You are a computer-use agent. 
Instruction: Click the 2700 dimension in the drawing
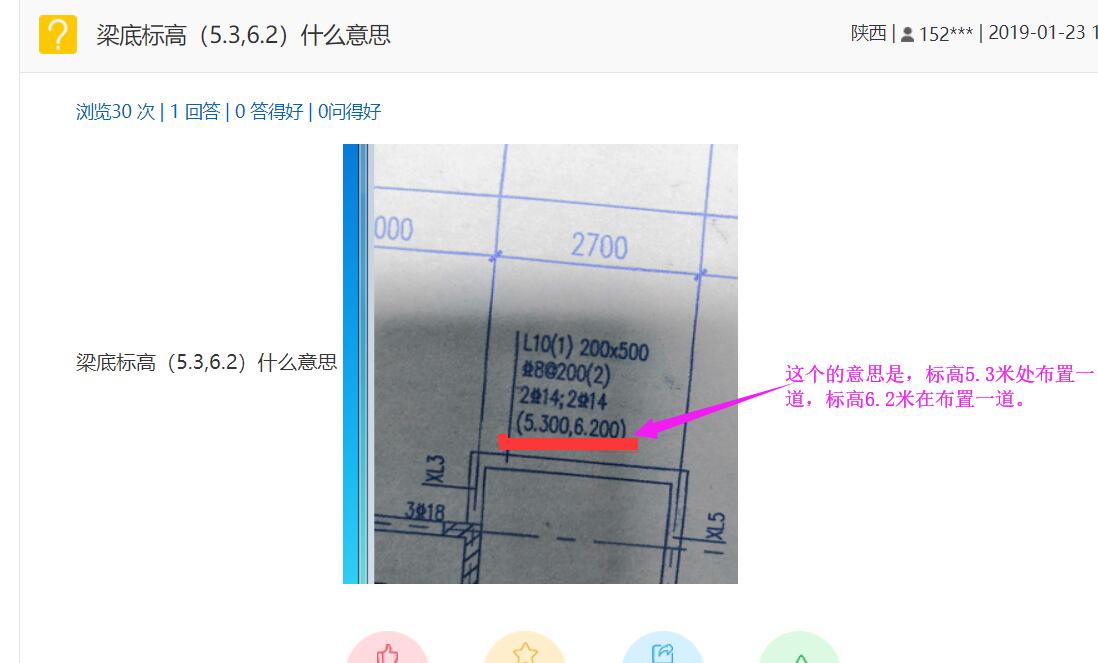[599, 246]
